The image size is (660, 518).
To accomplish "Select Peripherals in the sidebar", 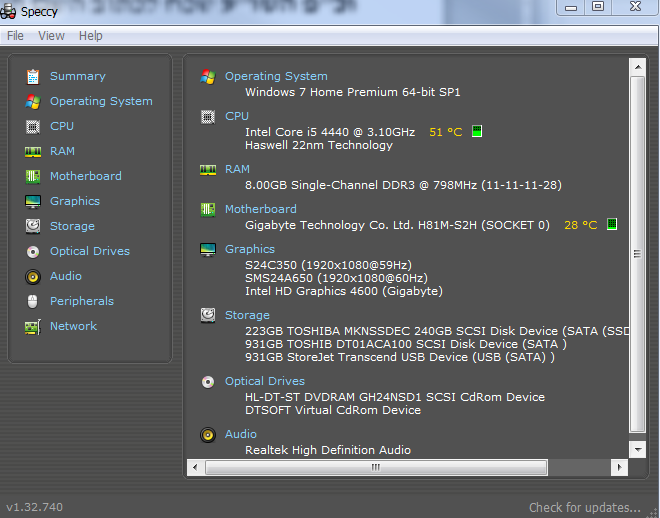I will (82, 301).
